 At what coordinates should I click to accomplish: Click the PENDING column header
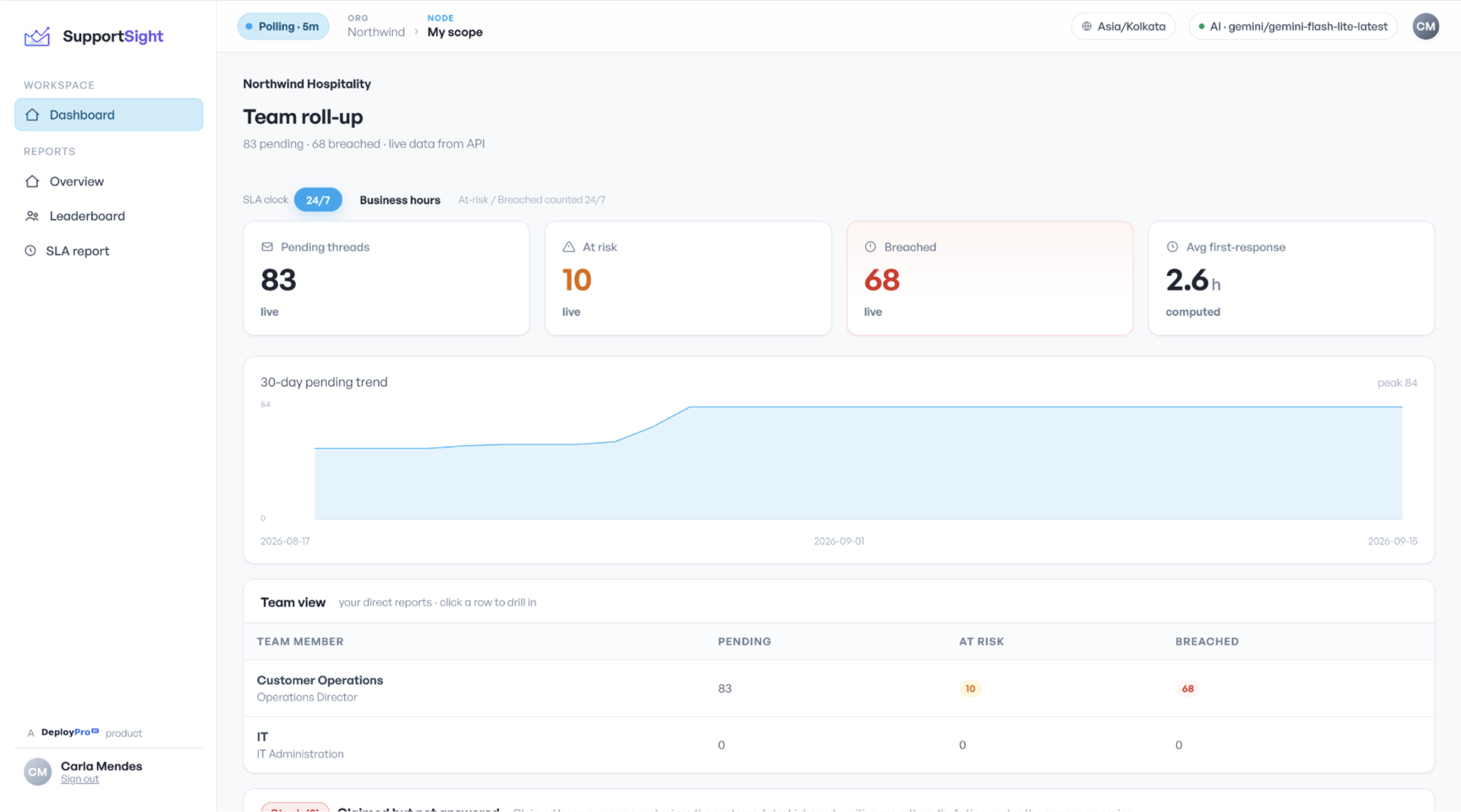[744, 641]
